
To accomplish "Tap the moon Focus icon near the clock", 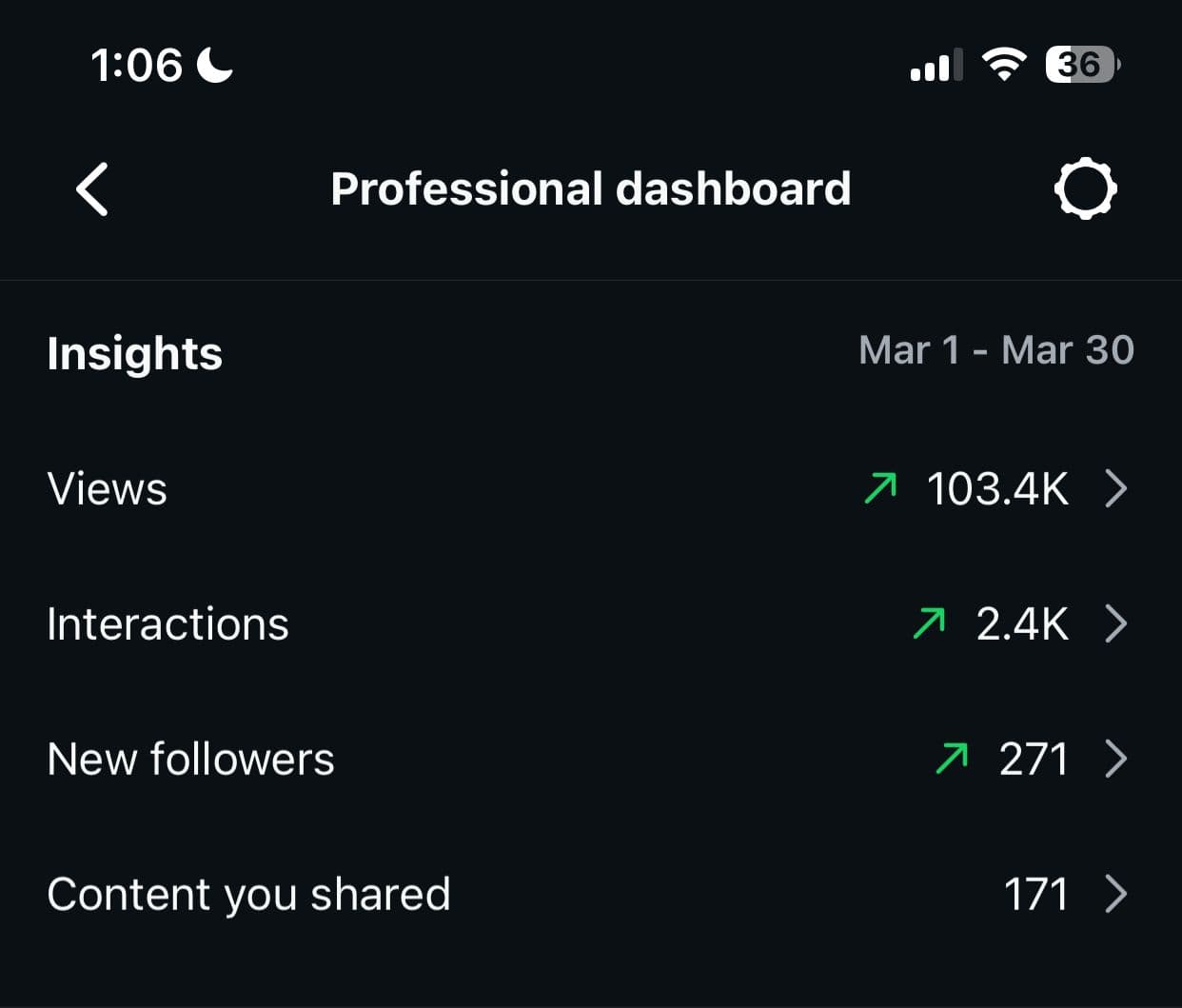I will coord(214,65).
